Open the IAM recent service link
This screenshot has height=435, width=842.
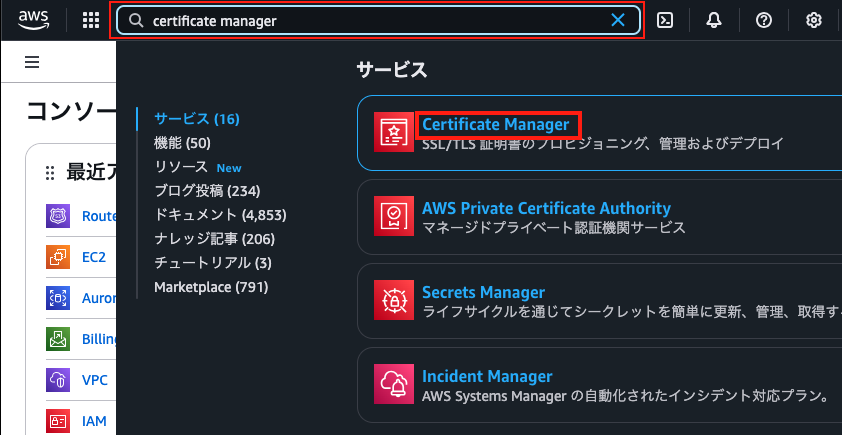94,421
